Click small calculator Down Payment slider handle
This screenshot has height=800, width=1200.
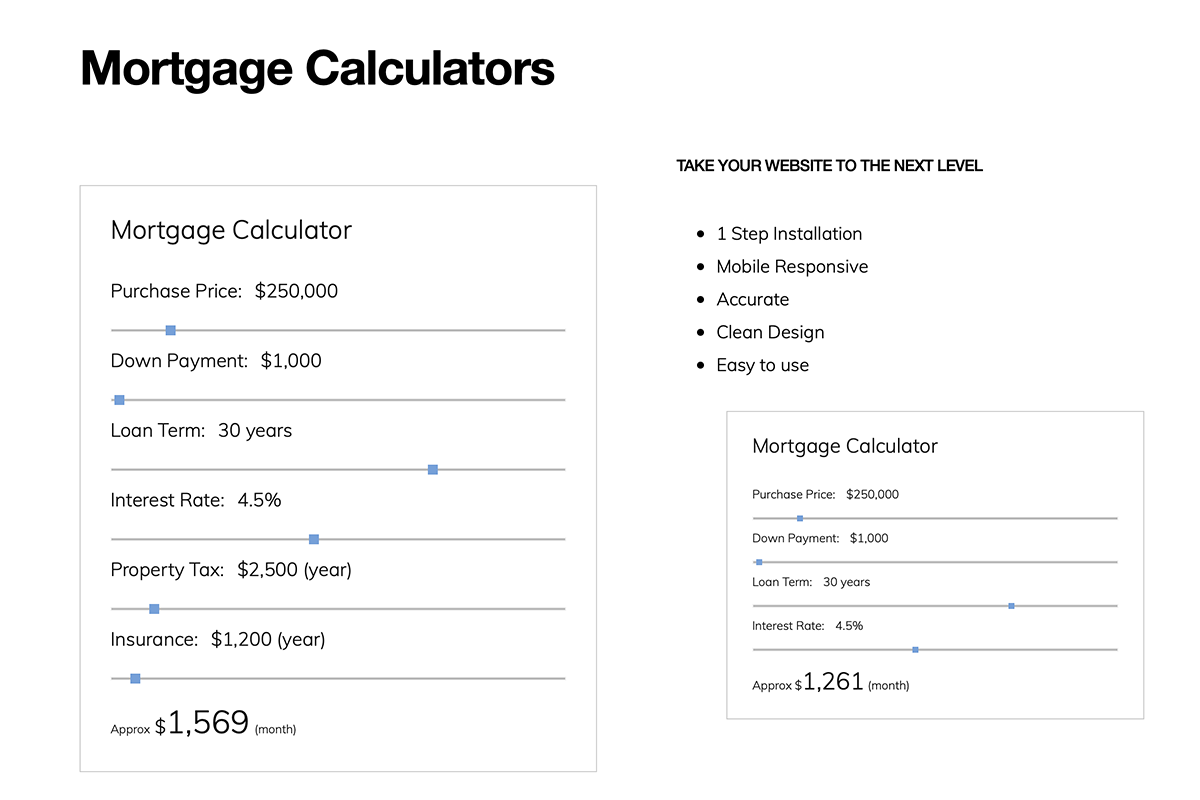click(759, 562)
